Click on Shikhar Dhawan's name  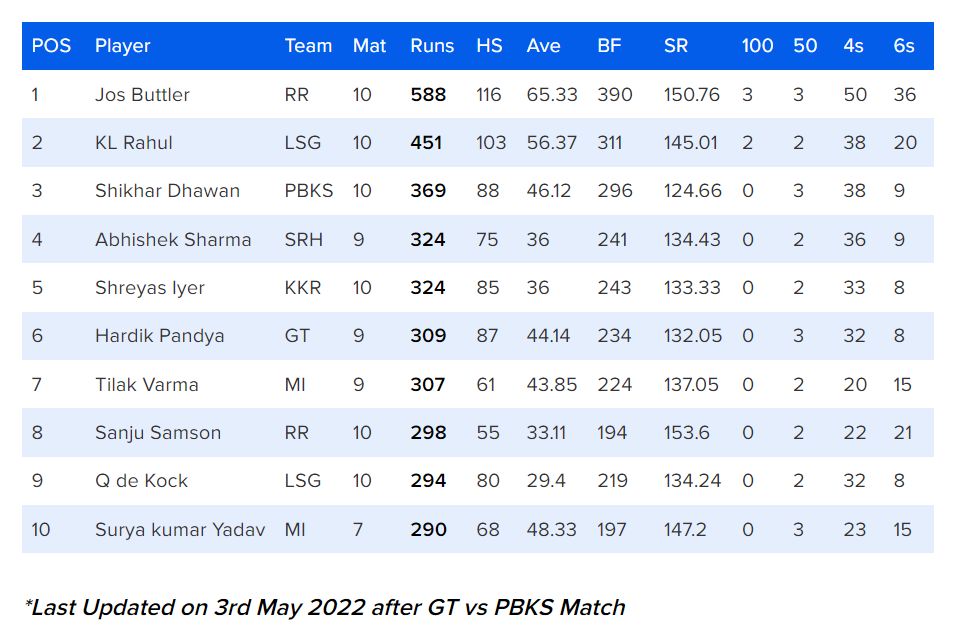167,191
